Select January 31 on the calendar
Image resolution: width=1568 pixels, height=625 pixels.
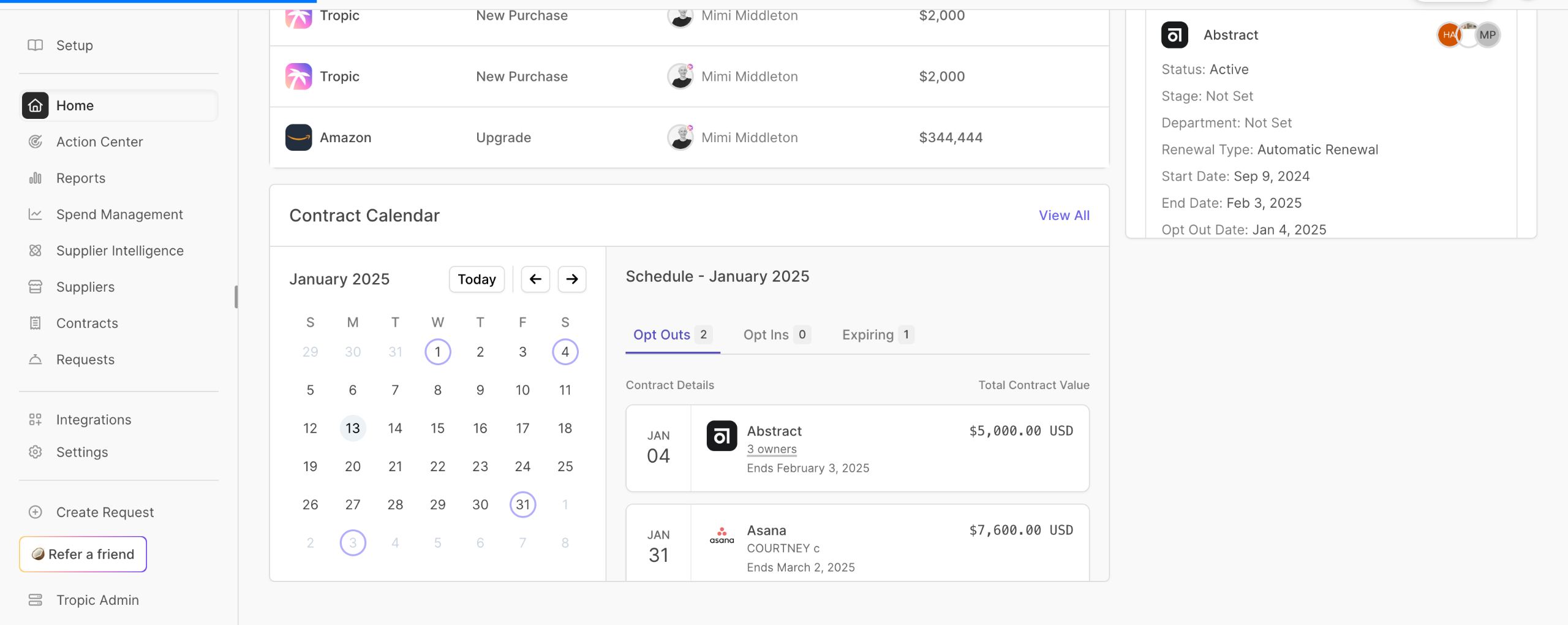tap(522, 504)
